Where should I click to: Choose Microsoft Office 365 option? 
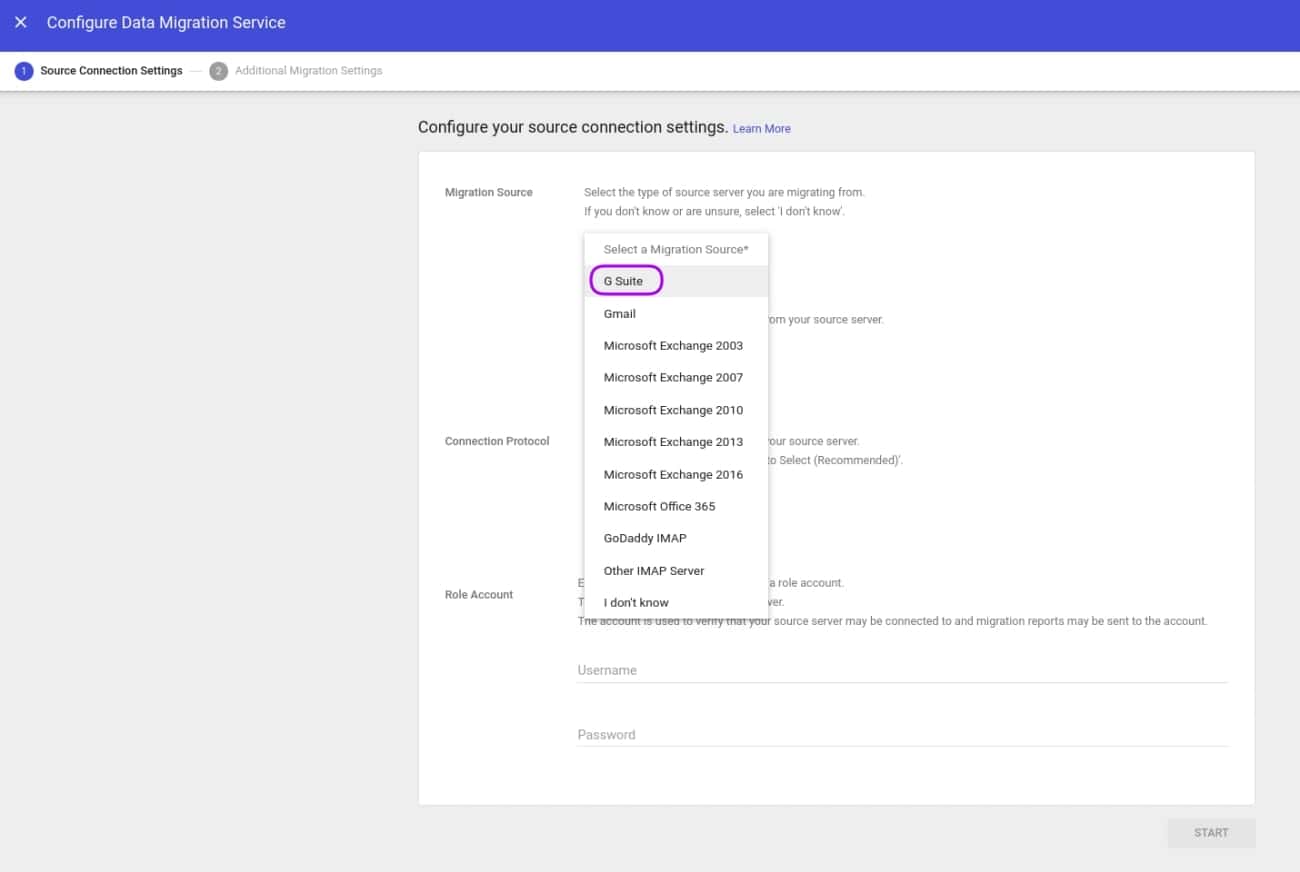click(659, 506)
